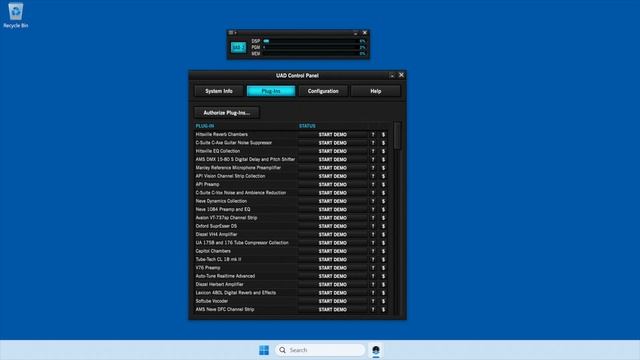Select the Plug-Ins tab
Screen dimensions: 640x360
click(271, 91)
